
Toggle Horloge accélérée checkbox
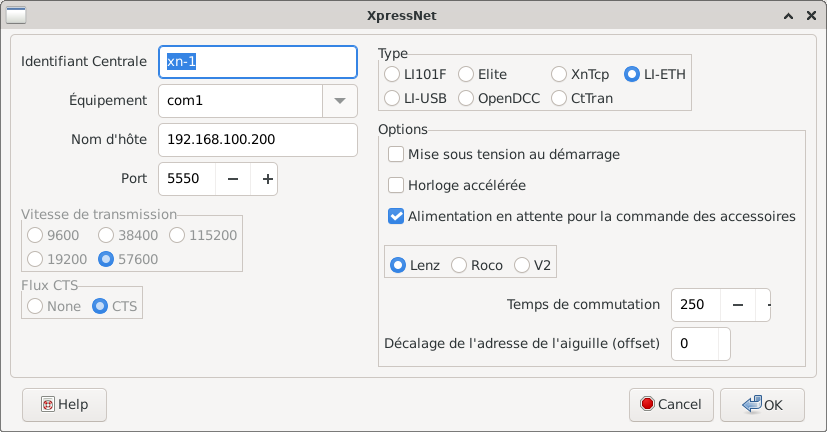[x=396, y=185]
